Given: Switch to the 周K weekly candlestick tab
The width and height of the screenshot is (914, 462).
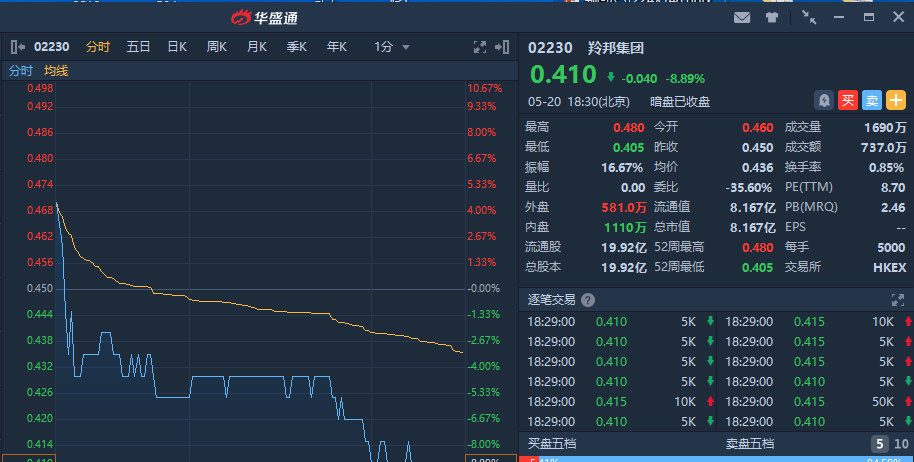Looking at the screenshot, I should [x=216, y=47].
